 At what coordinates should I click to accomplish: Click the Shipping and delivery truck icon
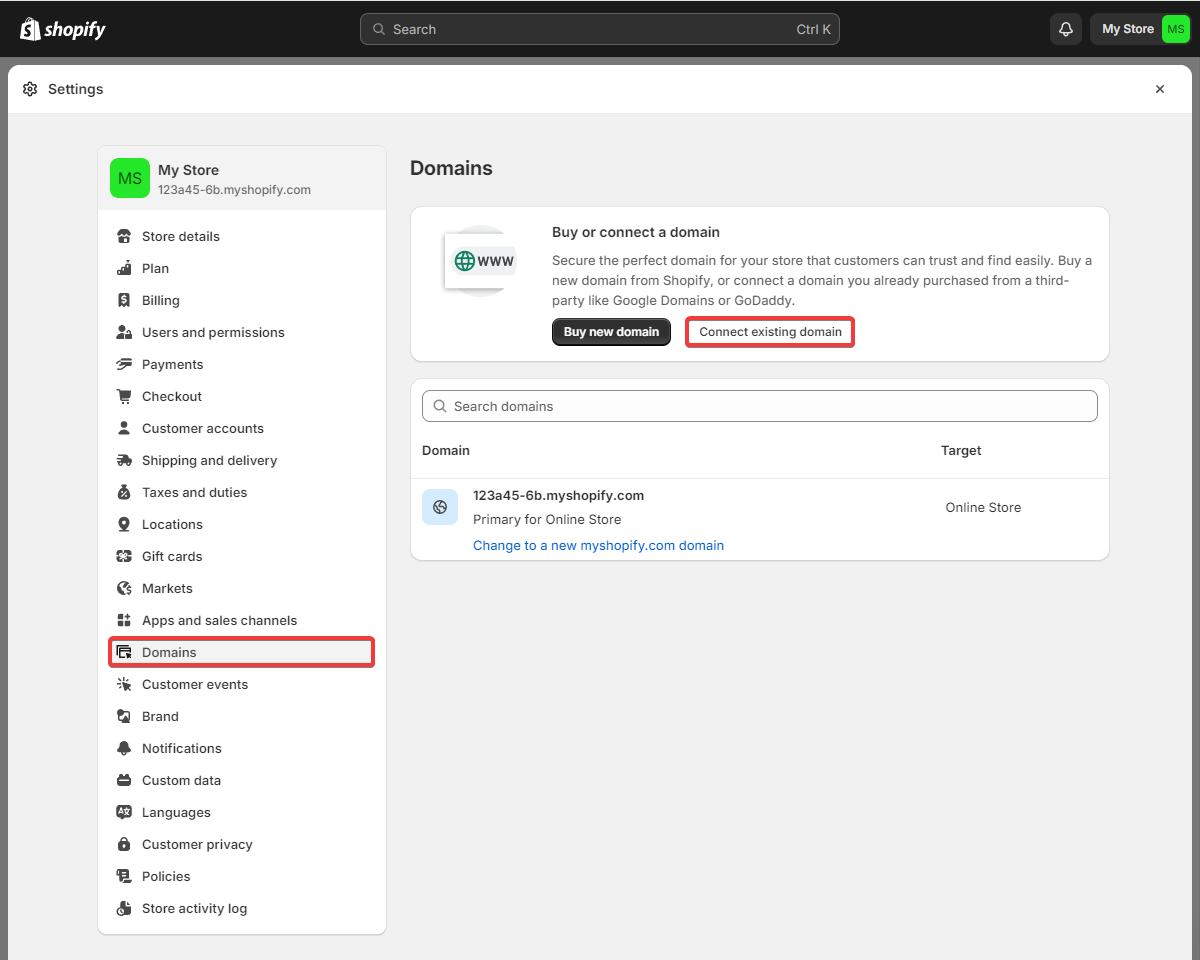[124, 460]
